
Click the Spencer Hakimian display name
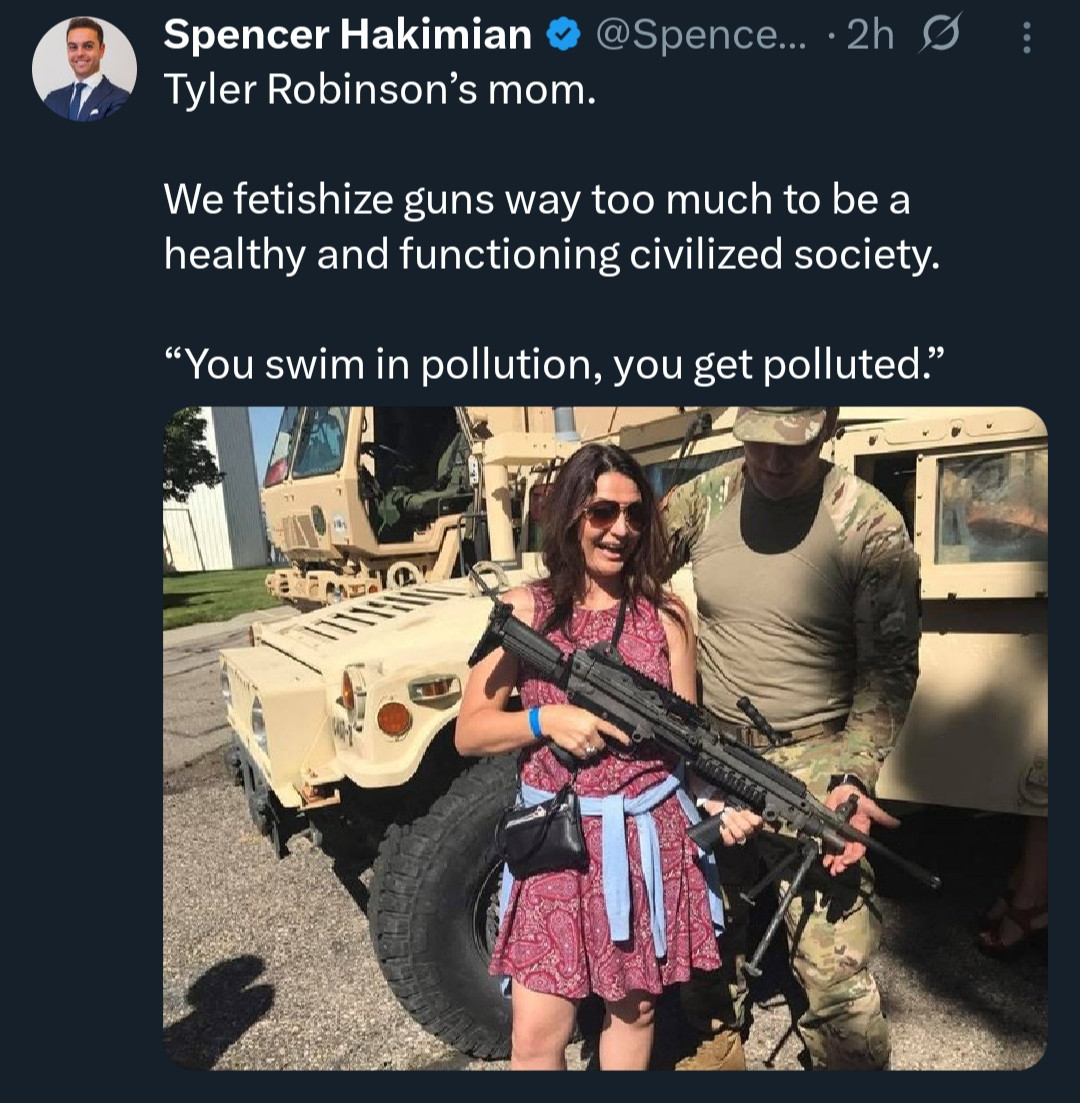coord(347,36)
